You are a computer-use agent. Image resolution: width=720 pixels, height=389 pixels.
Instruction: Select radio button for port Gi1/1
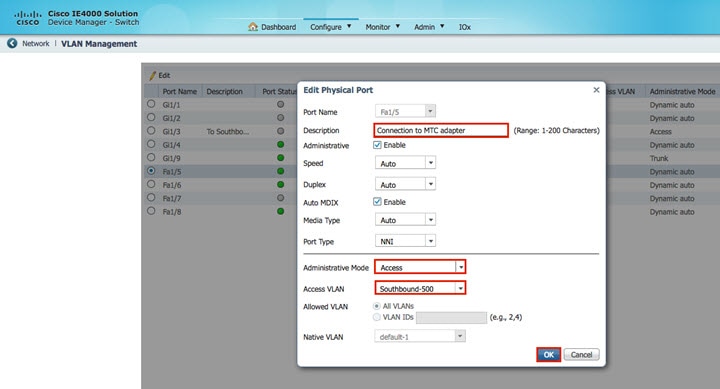click(x=151, y=104)
